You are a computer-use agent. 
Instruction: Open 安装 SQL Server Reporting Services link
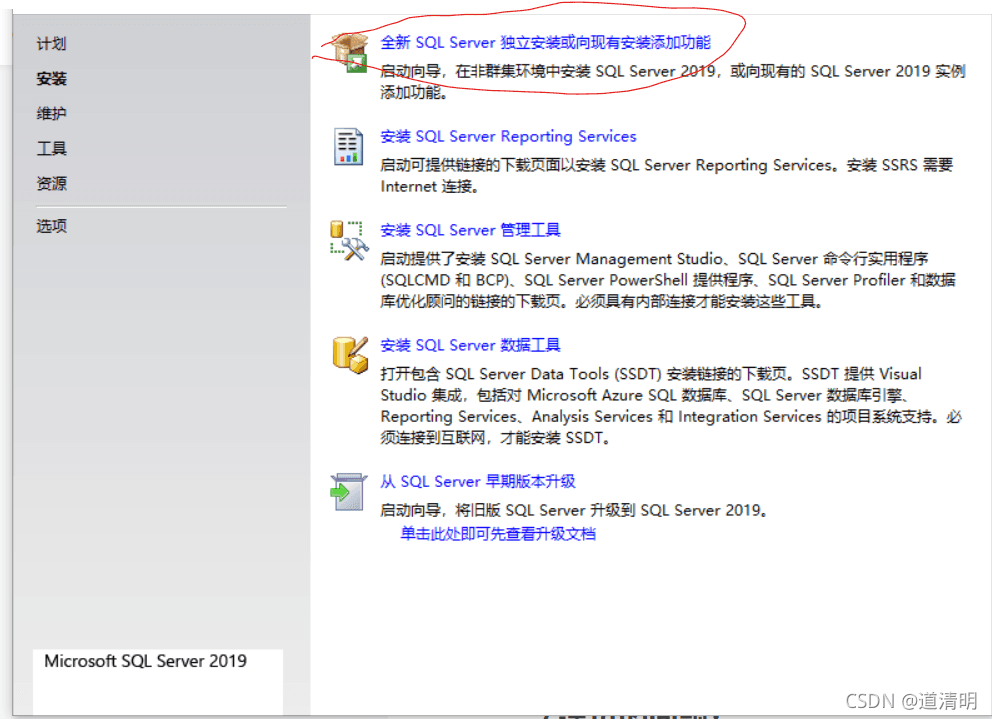point(508,136)
